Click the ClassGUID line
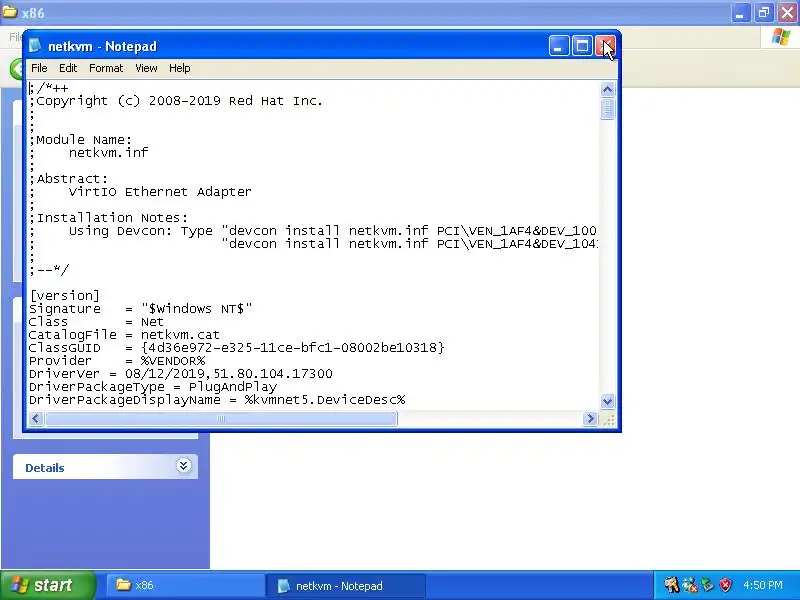The image size is (800, 600). click(x=237, y=348)
